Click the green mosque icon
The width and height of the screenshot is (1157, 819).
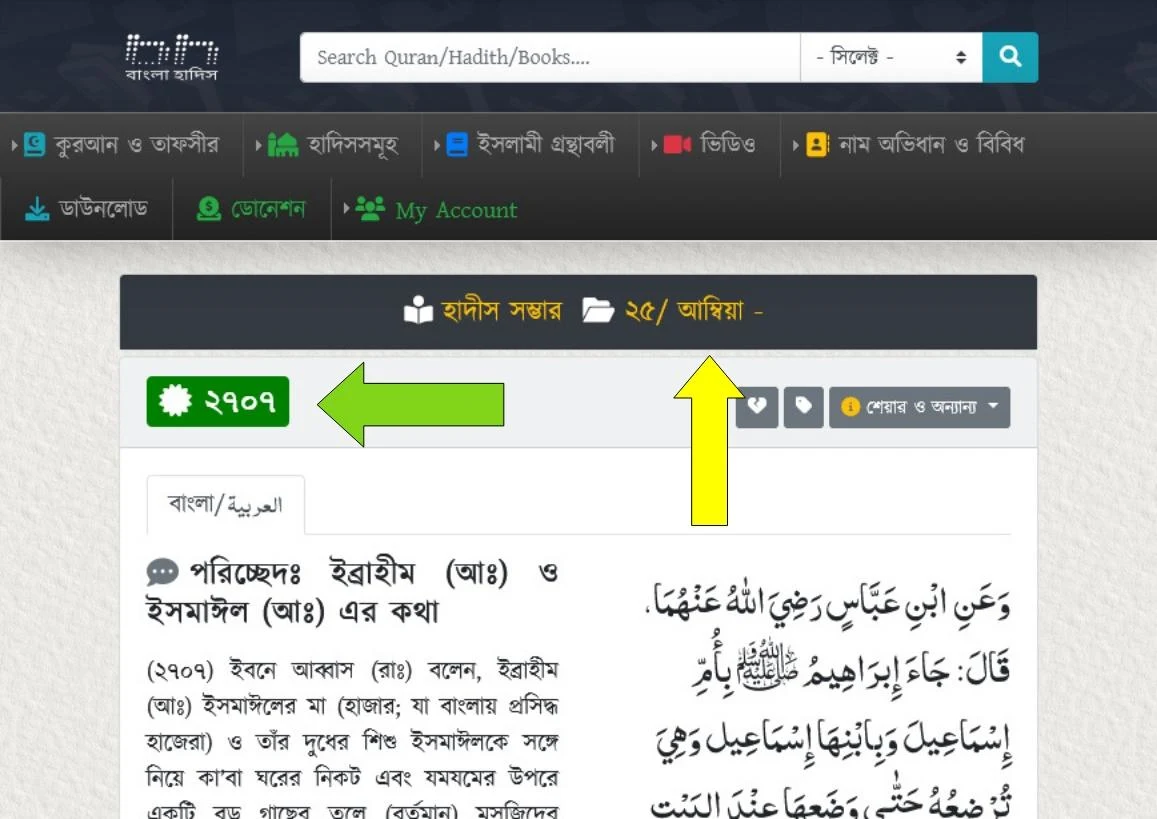(x=283, y=145)
